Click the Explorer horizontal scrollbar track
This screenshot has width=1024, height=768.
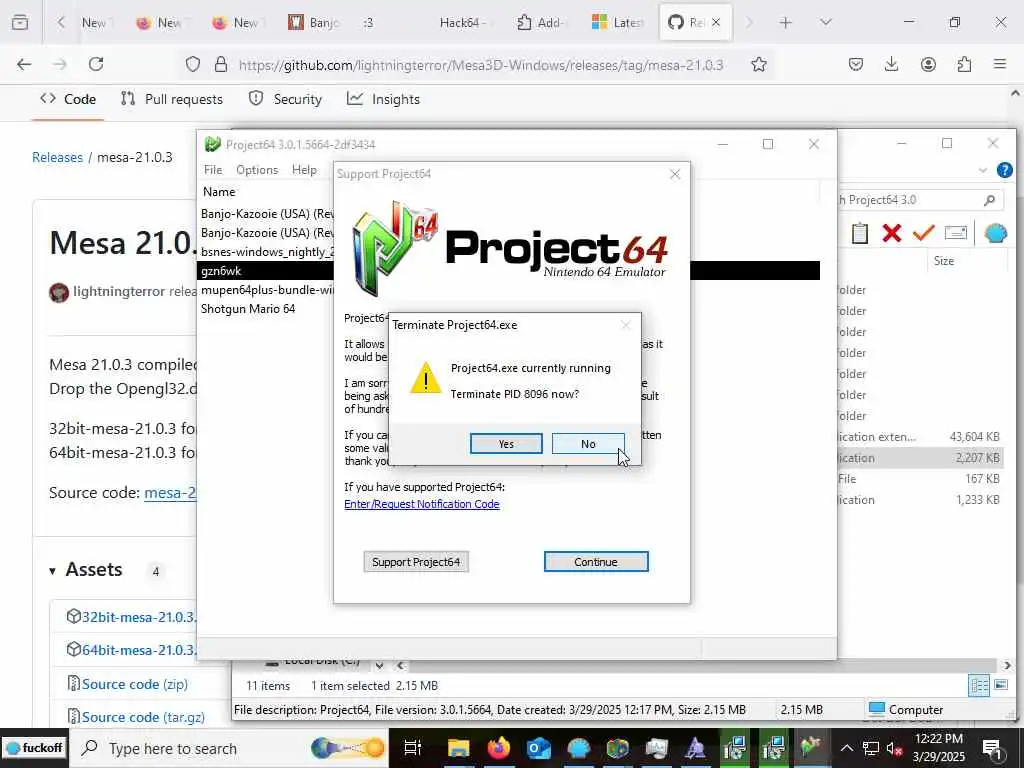pyautogui.click(x=705, y=665)
